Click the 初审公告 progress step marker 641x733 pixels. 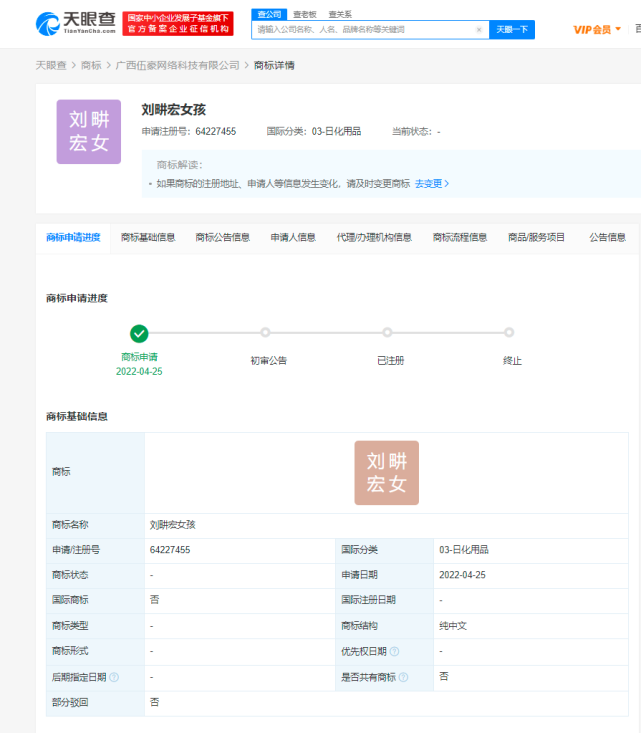tap(265, 333)
